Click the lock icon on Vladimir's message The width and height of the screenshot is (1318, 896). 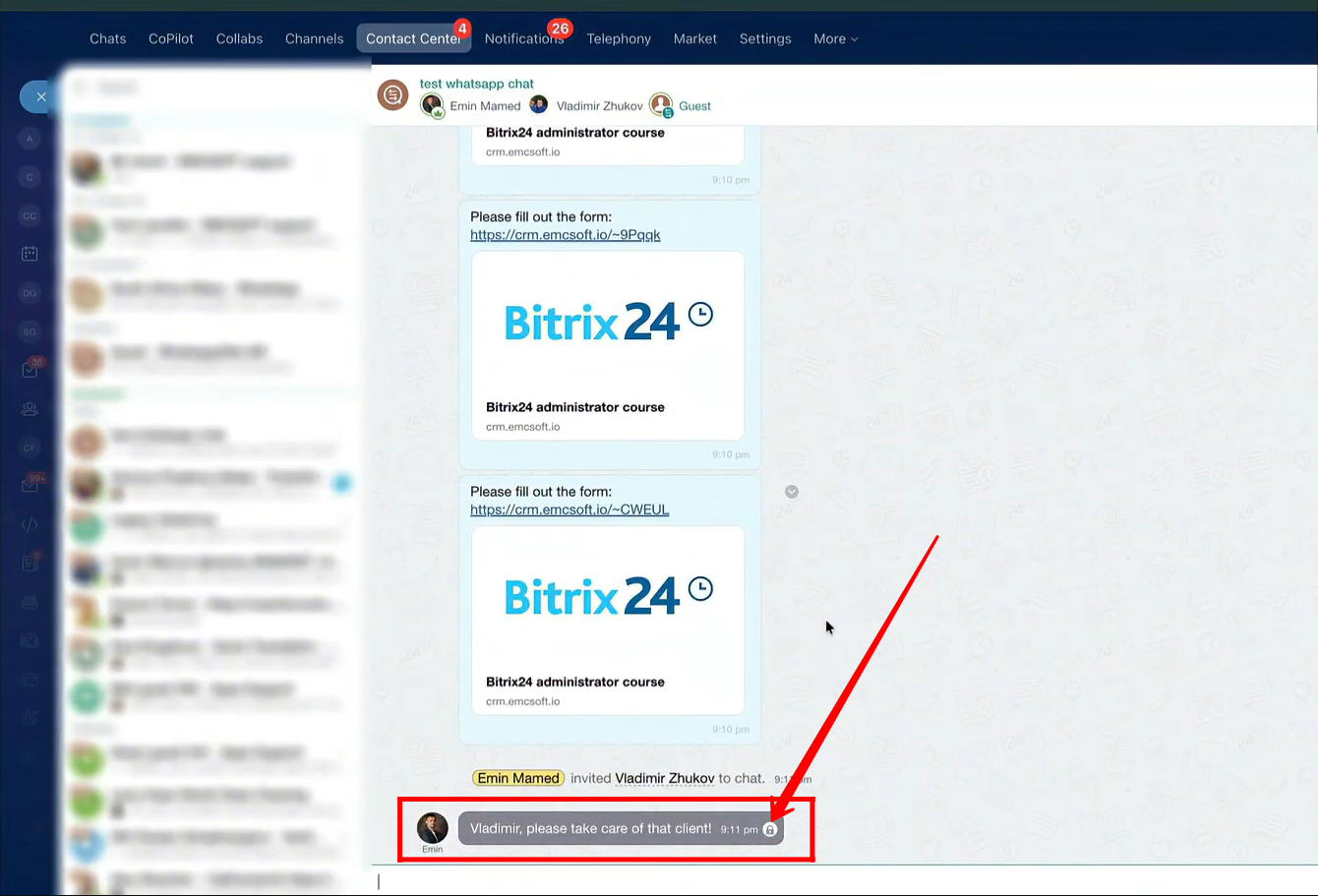tap(770, 829)
